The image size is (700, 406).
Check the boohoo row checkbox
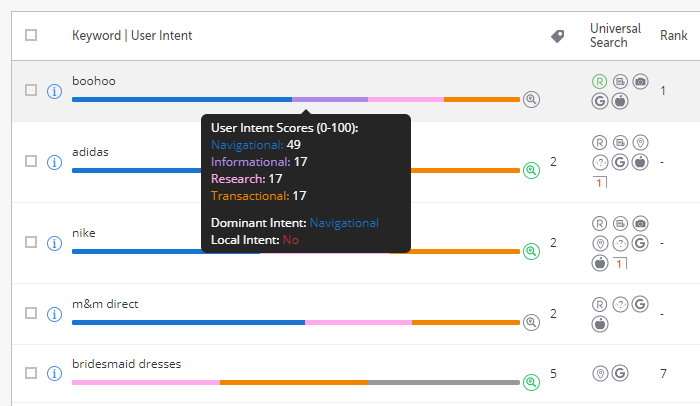pos(31,90)
